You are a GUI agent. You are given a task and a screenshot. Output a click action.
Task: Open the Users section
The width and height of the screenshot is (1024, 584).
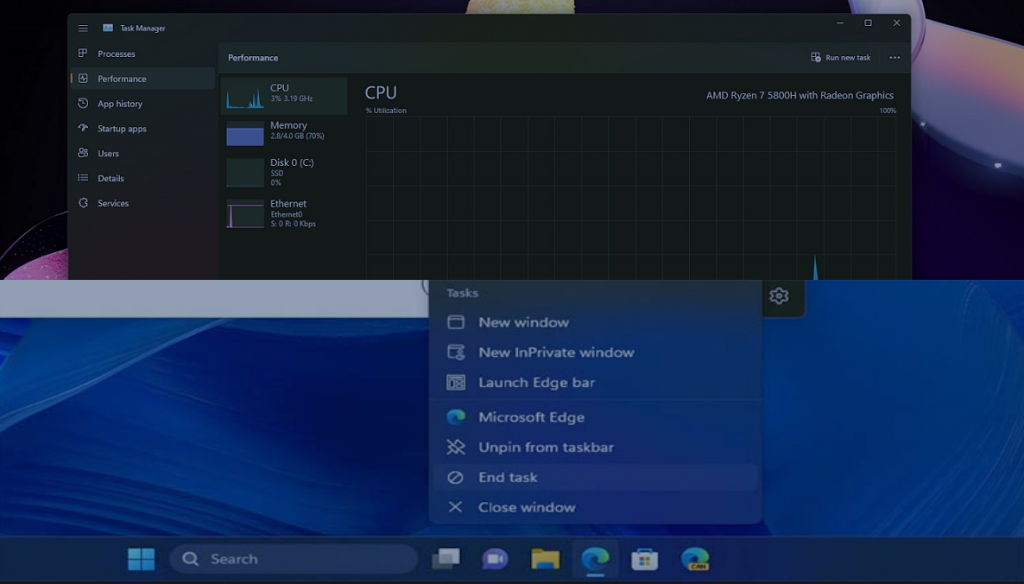click(x=108, y=154)
